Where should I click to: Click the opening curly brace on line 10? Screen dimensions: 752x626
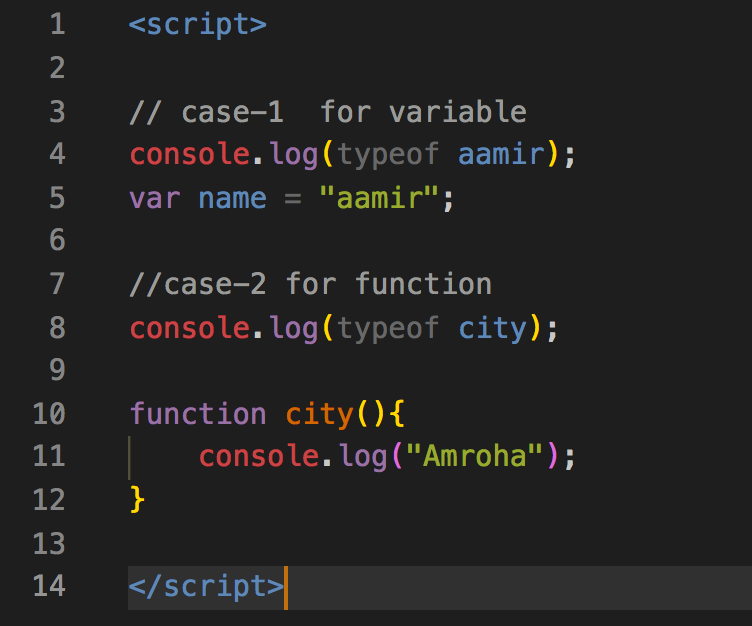(x=398, y=414)
